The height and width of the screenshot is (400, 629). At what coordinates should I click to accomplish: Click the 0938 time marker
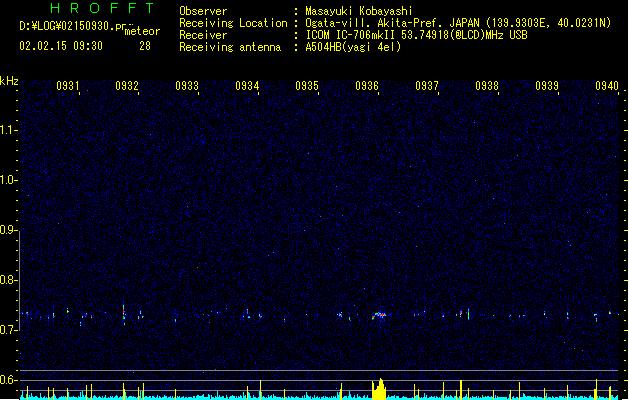487,86
